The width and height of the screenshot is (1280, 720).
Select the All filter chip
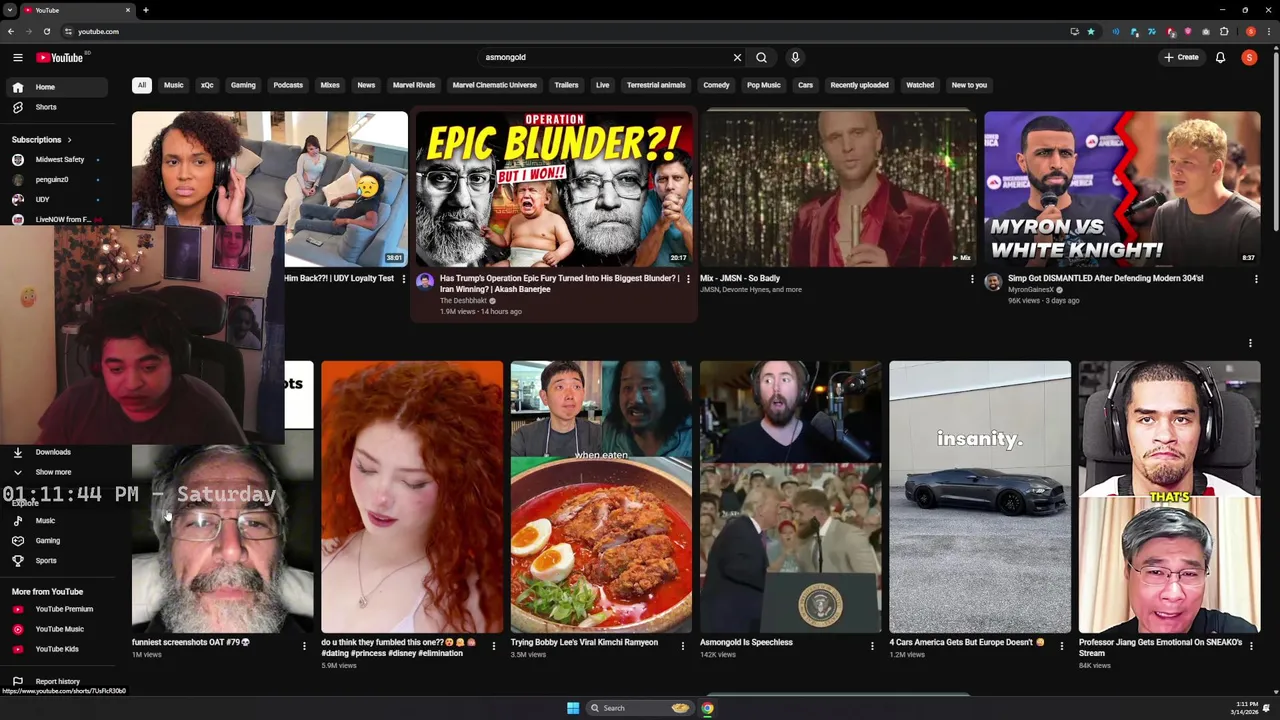click(x=142, y=85)
